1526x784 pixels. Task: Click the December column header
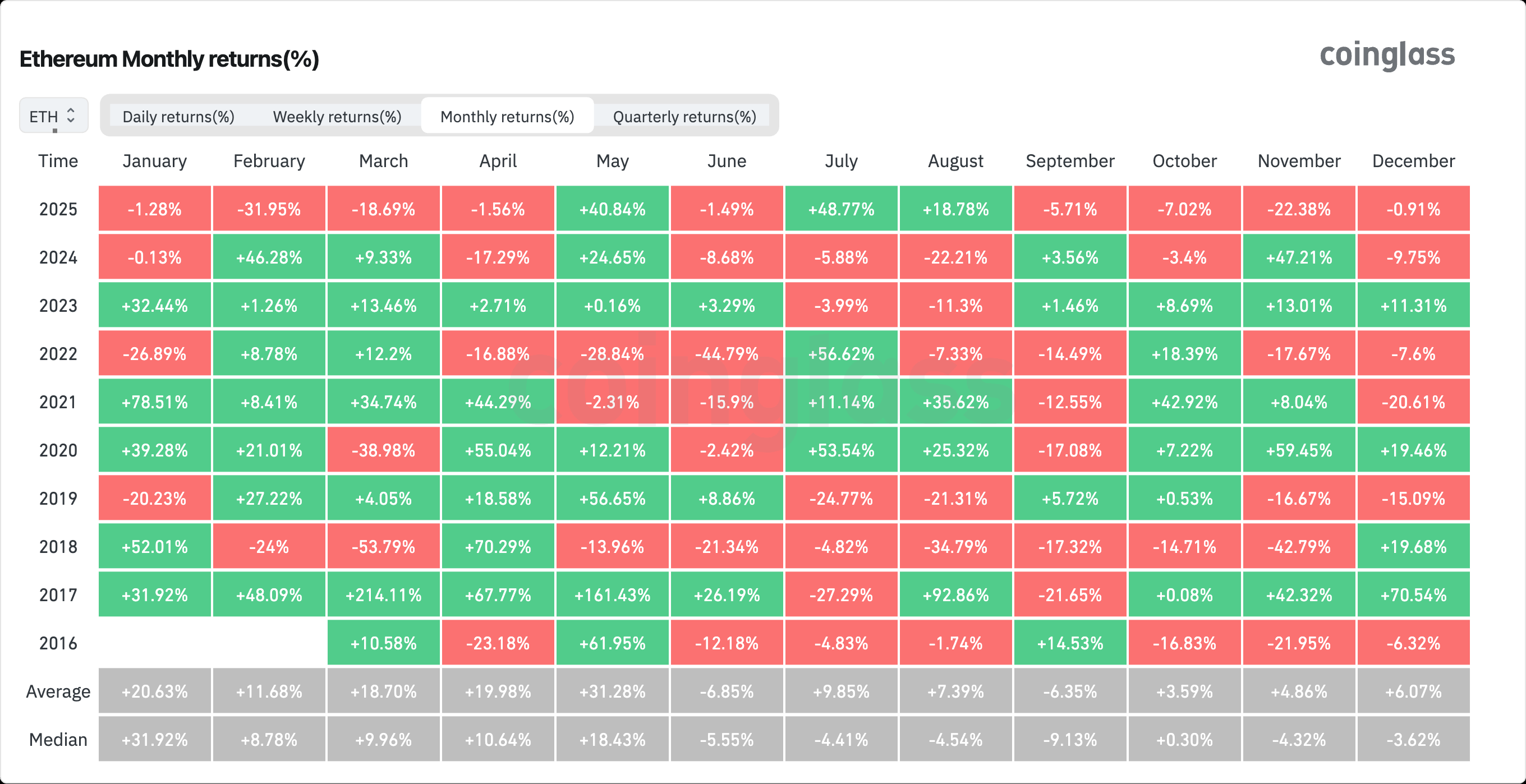click(1413, 161)
